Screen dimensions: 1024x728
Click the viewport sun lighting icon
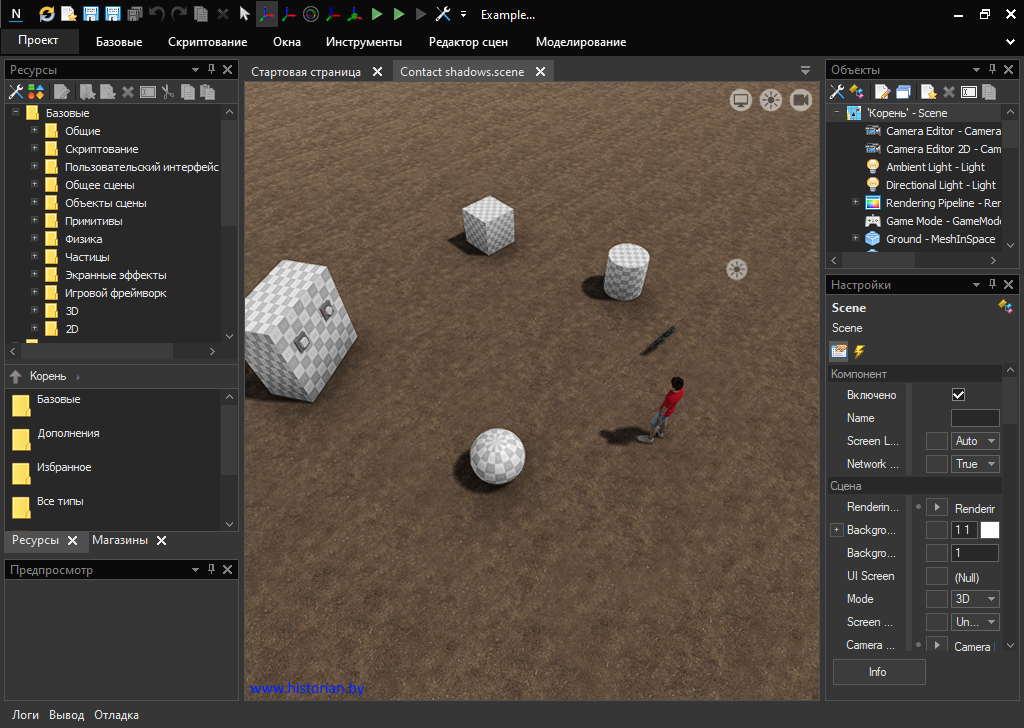tap(770, 100)
